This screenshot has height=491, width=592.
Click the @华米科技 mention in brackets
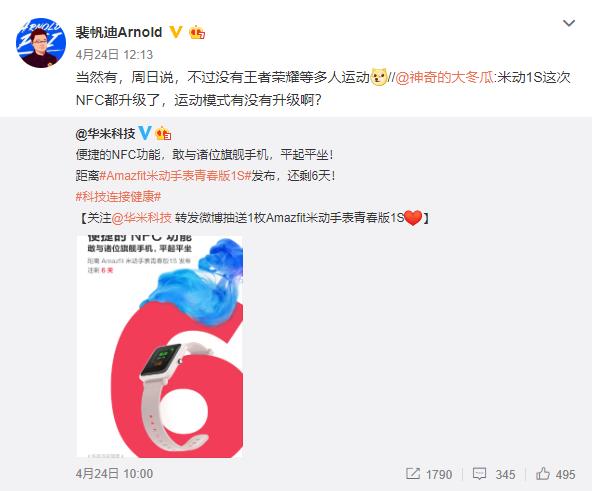[142, 218]
